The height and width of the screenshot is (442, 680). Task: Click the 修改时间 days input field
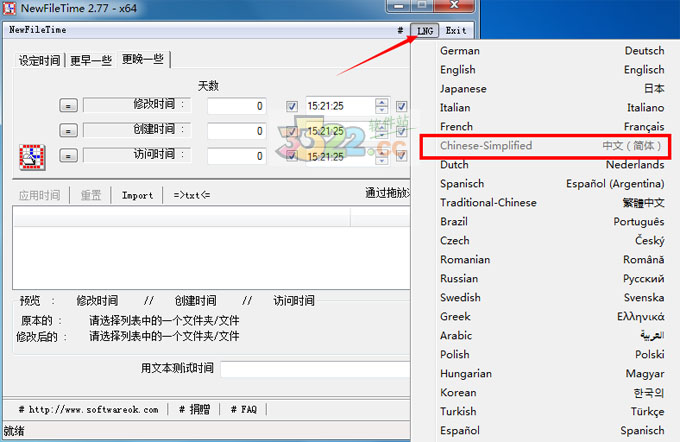point(237,106)
